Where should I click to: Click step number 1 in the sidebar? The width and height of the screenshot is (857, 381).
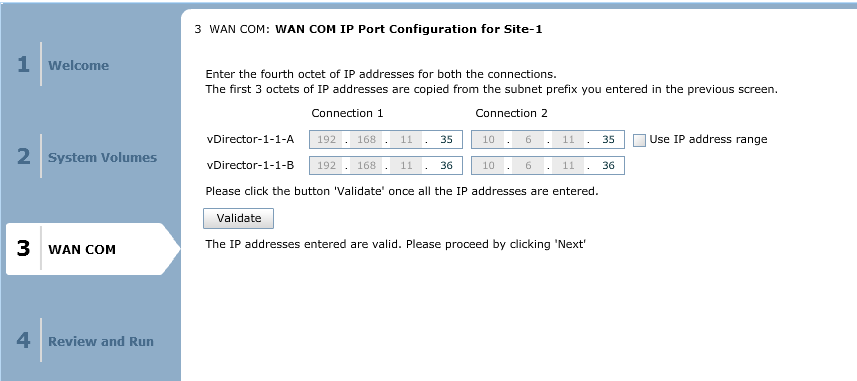[23, 65]
